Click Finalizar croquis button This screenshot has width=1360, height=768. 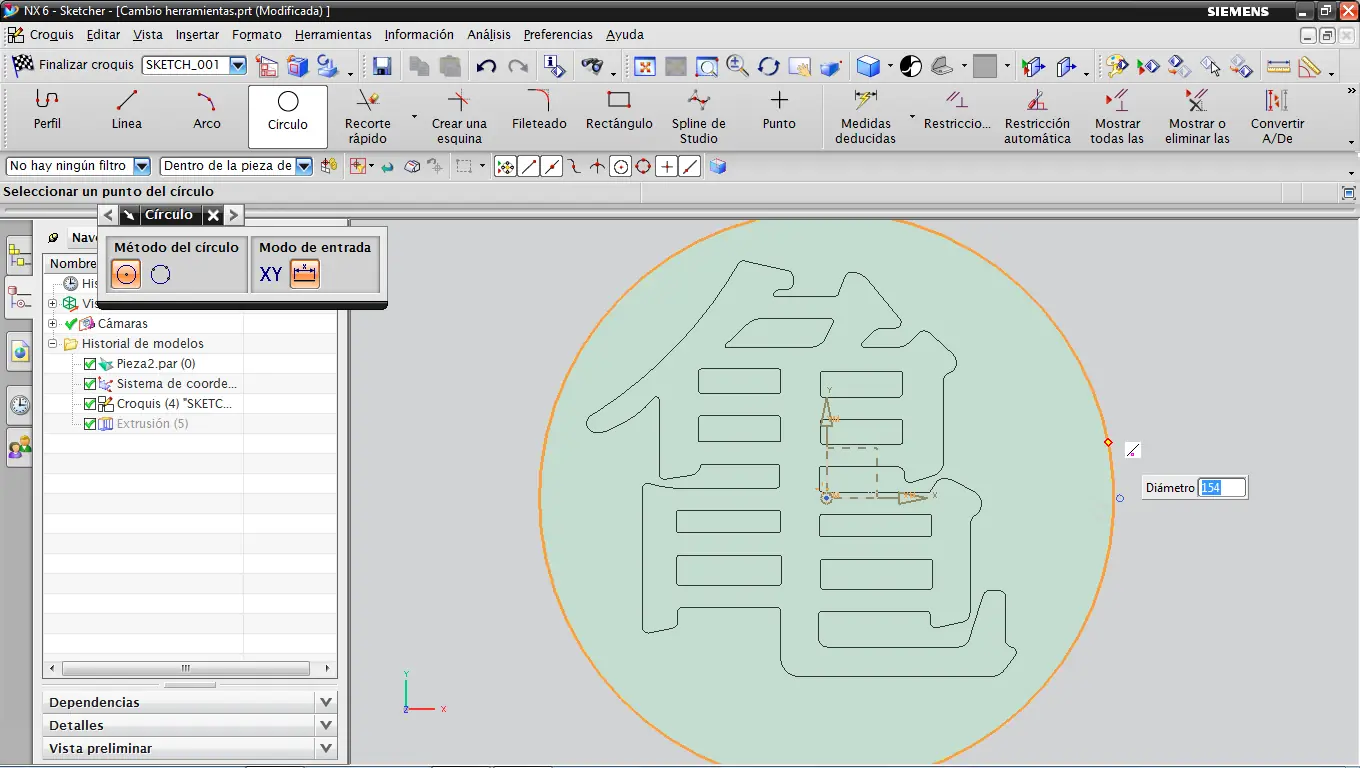(73, 65)
